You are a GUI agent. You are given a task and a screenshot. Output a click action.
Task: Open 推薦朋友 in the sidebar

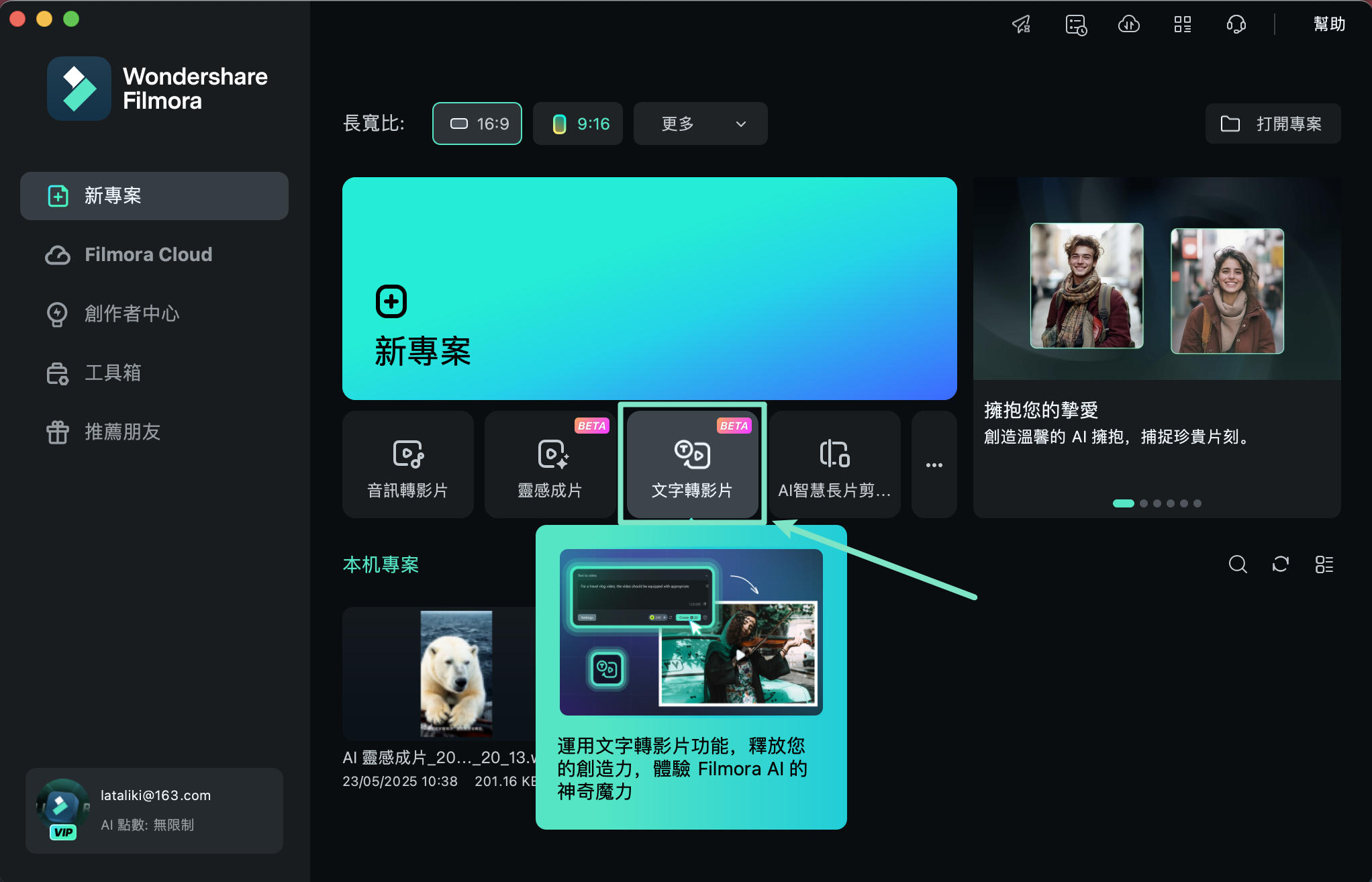154,432
